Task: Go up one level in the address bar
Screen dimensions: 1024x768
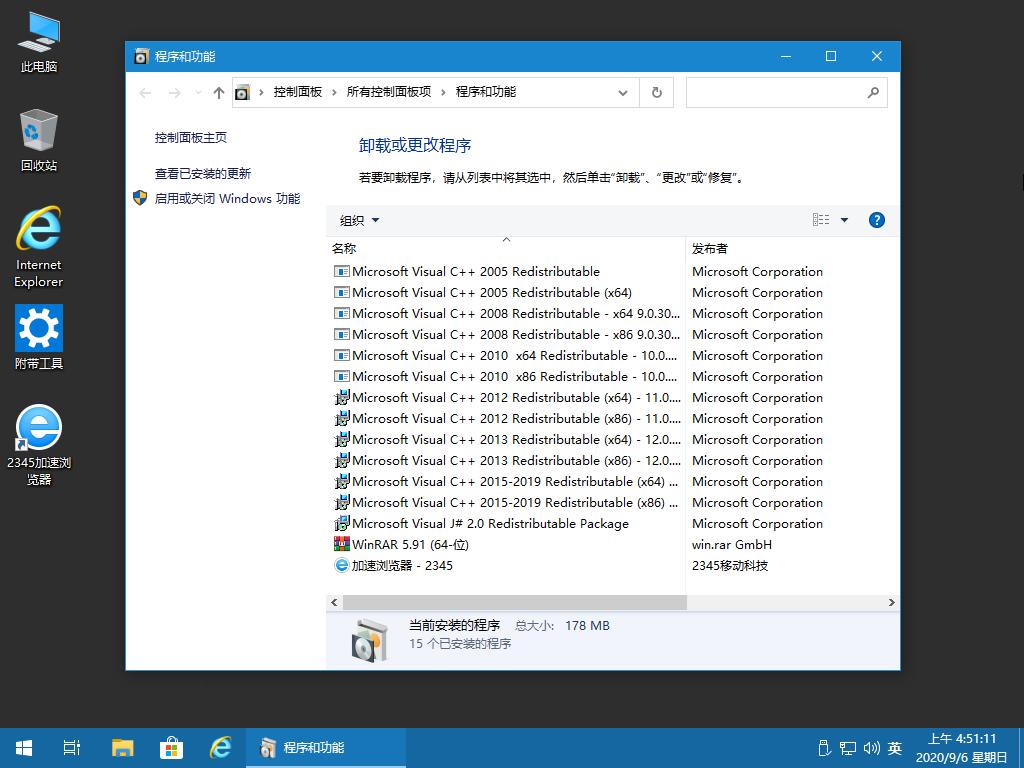Action: tap(219, 93)
